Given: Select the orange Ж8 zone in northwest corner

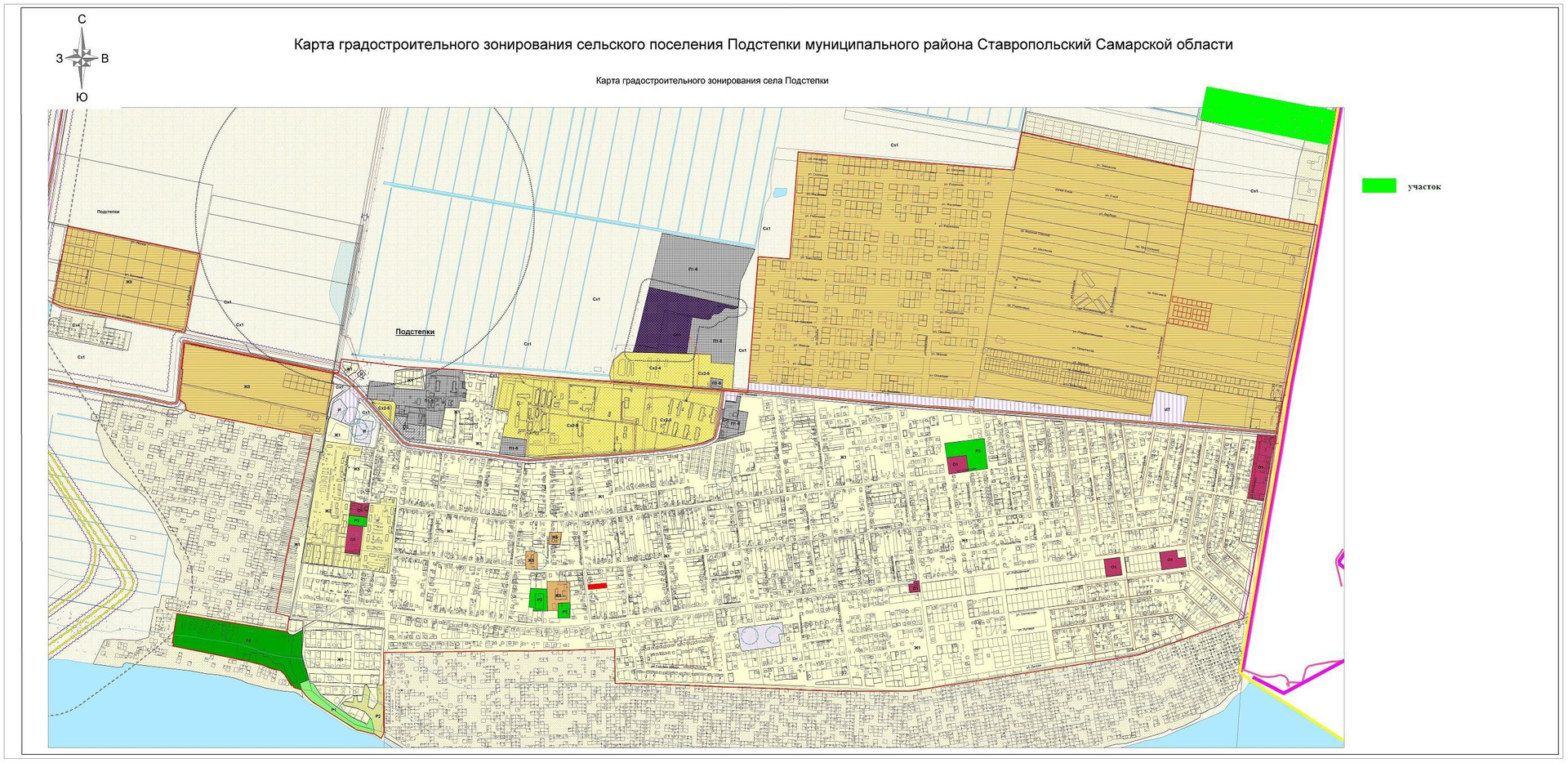Looking at the screenshot, I should point(127,279).
